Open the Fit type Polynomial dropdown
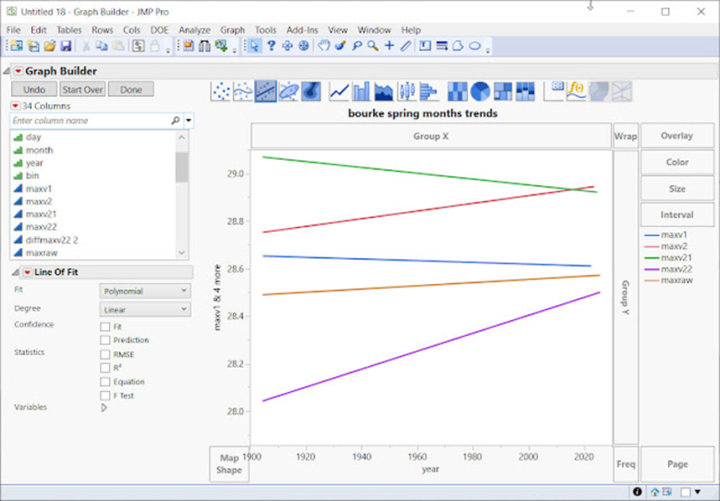 [x=144, y=291]
